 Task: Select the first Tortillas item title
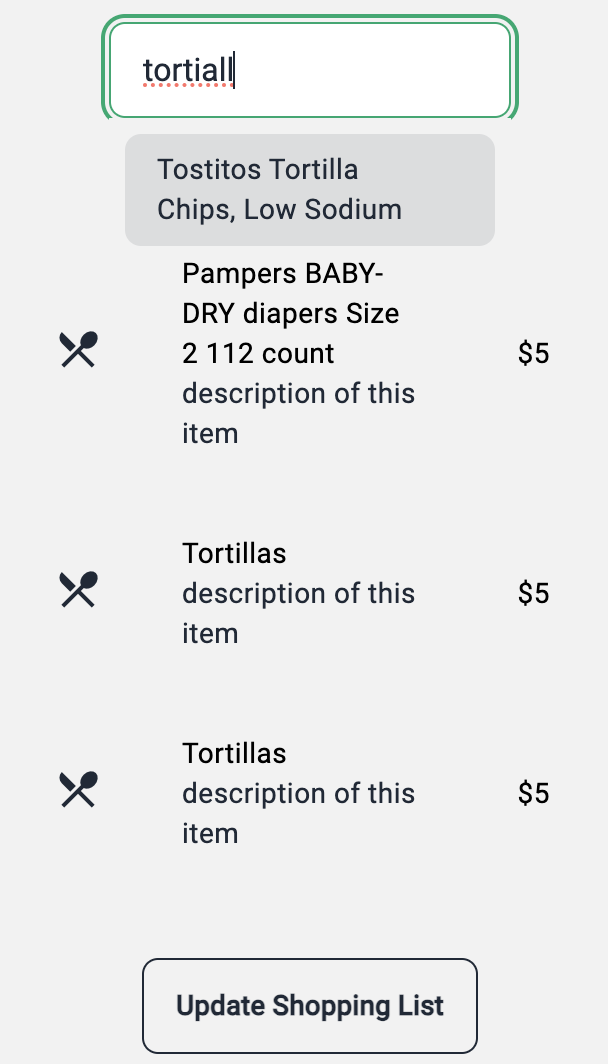pos(234,554)
